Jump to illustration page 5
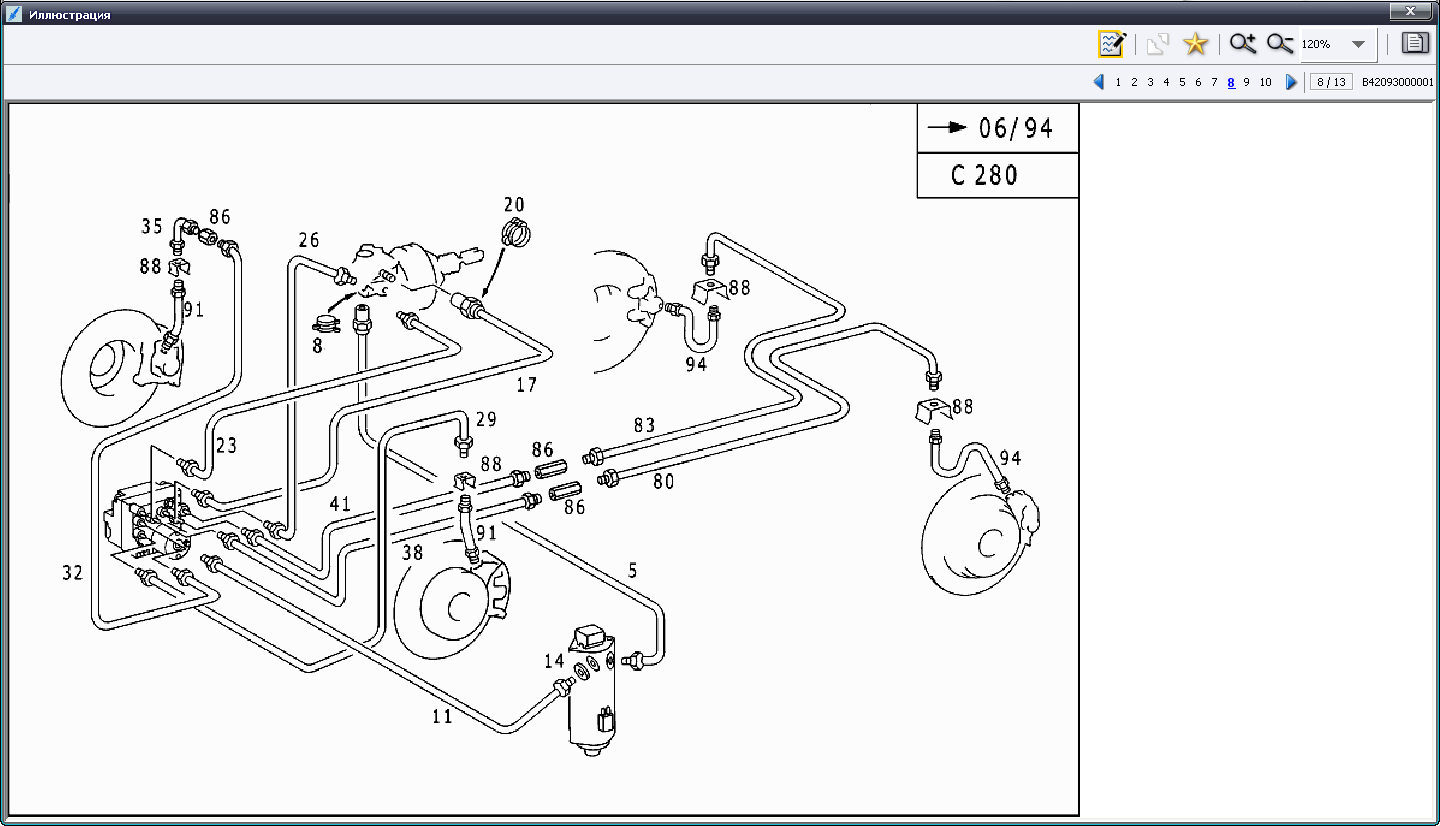Screen dimensions: 1440x826 click(x=1182, y=83)
